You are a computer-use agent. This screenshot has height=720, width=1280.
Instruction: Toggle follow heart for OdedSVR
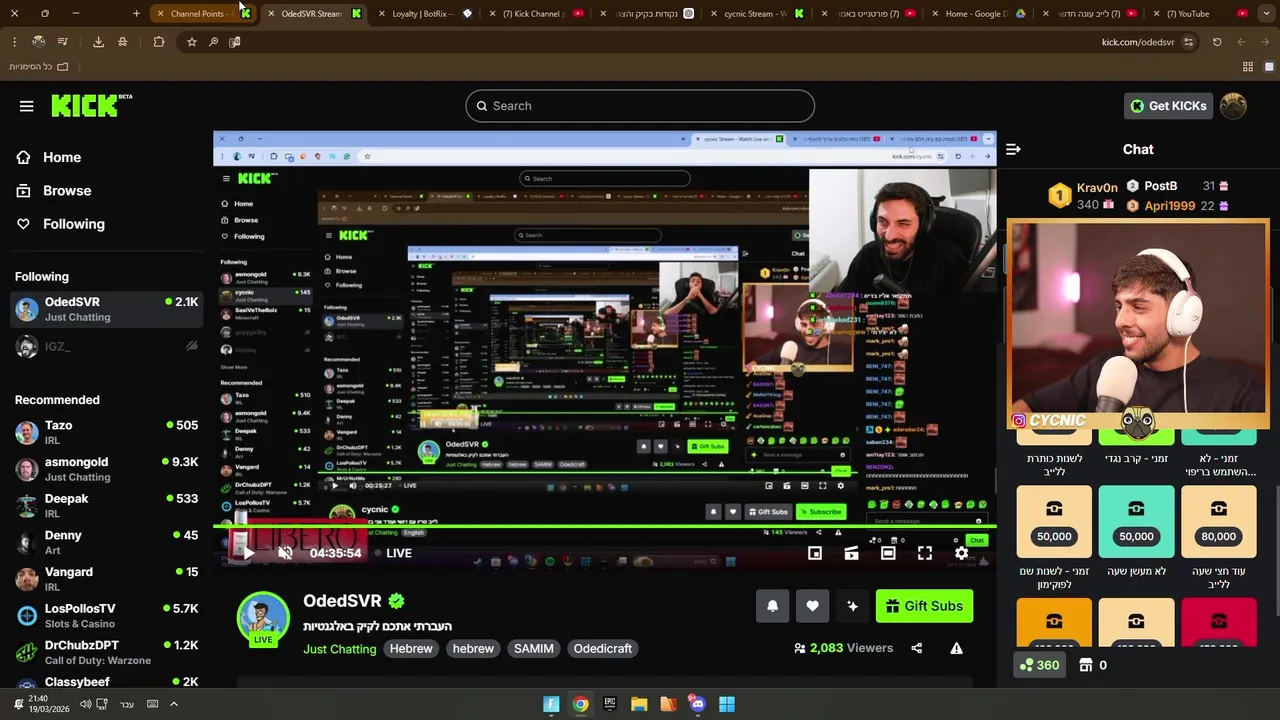tap(812, 606)
